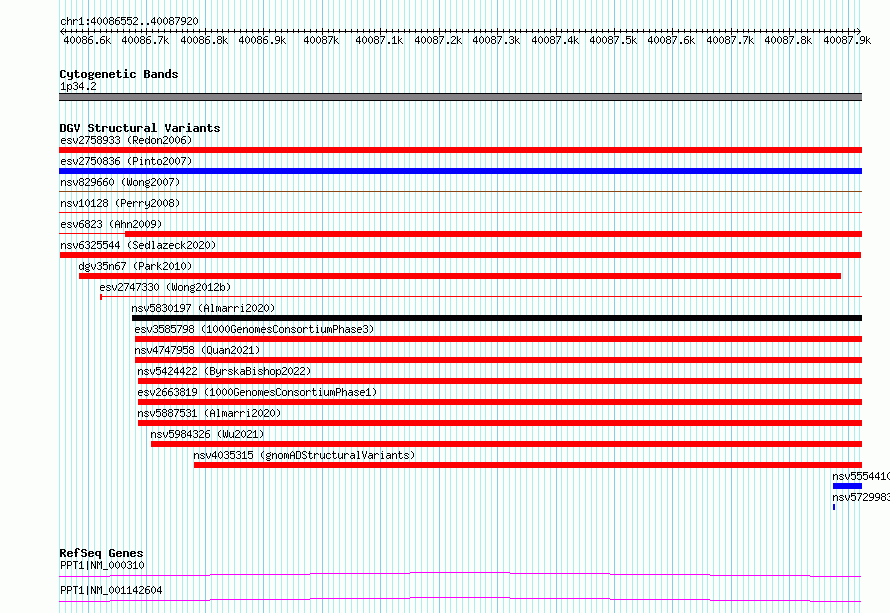Click variant label dgv35n67 (Park2010)

tap(135, 266)
